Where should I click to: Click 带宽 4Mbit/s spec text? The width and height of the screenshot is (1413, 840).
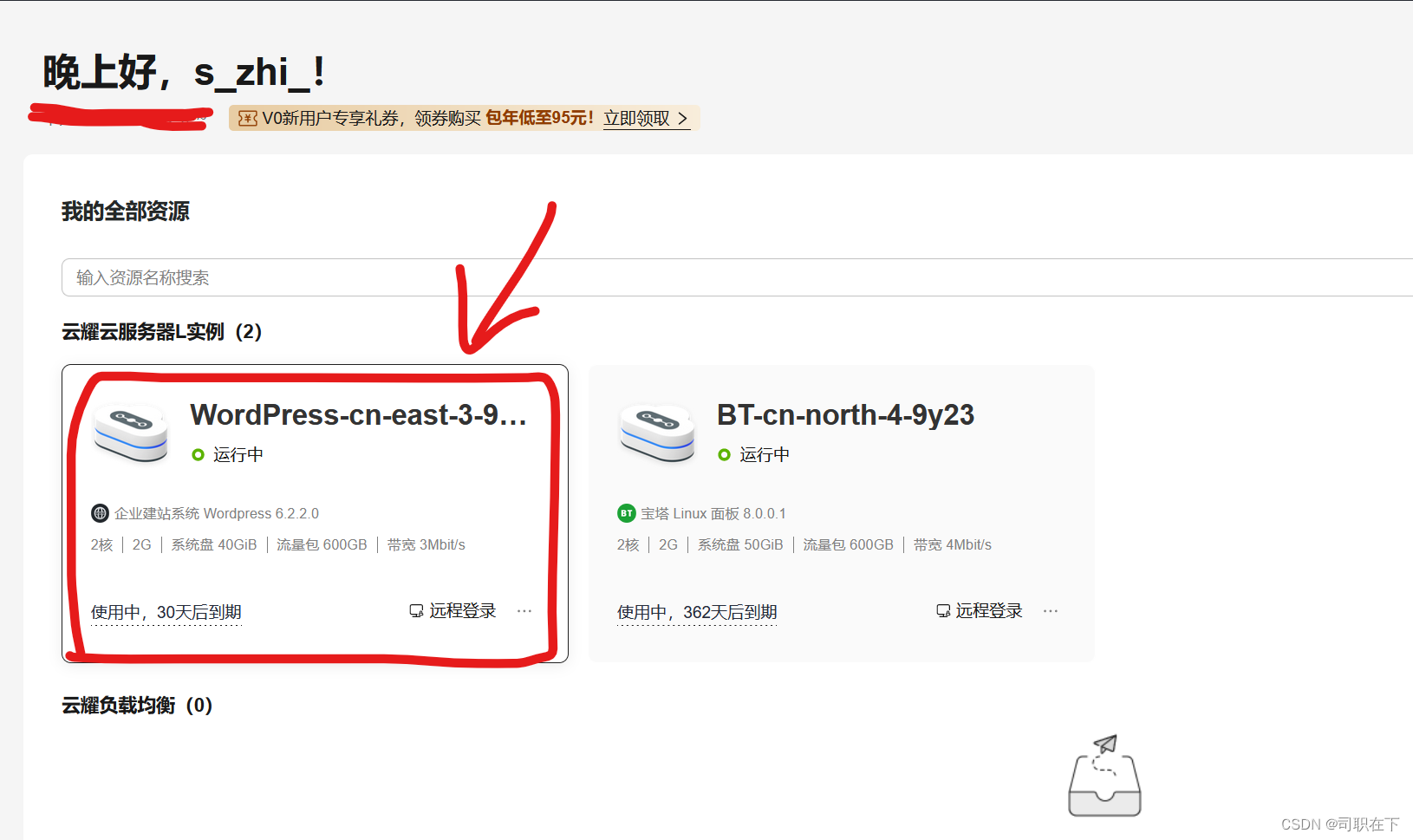953,545
